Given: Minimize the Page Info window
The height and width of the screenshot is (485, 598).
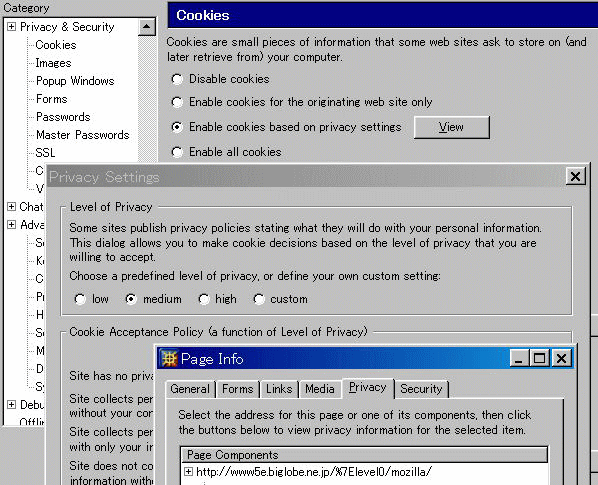Looking at the screenshot, I should [519, 358].
